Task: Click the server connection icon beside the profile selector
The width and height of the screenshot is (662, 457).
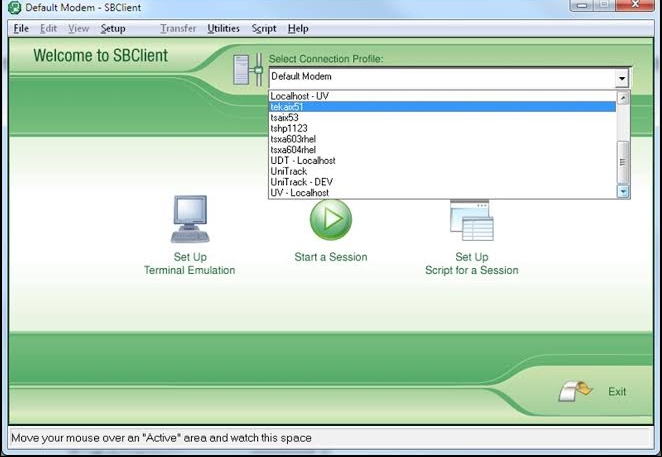Action: coord(248,70)
